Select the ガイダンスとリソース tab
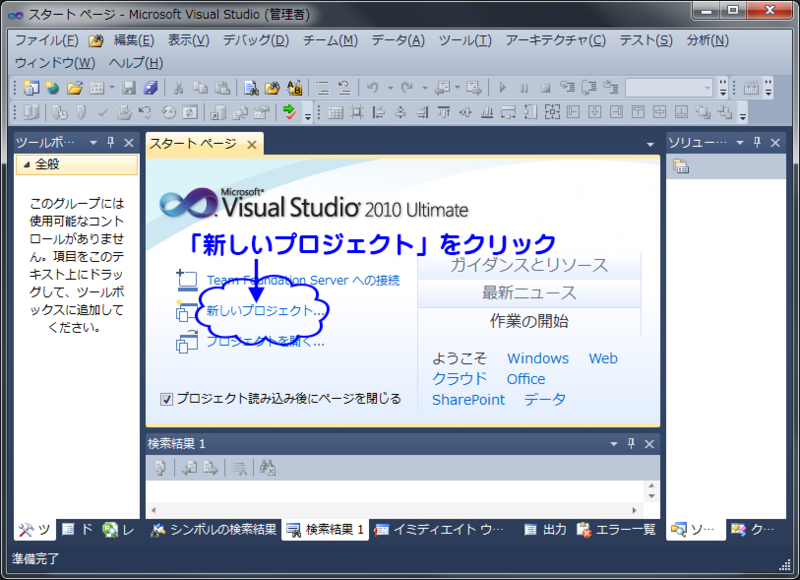800x580 pixels. coord(529,265)
